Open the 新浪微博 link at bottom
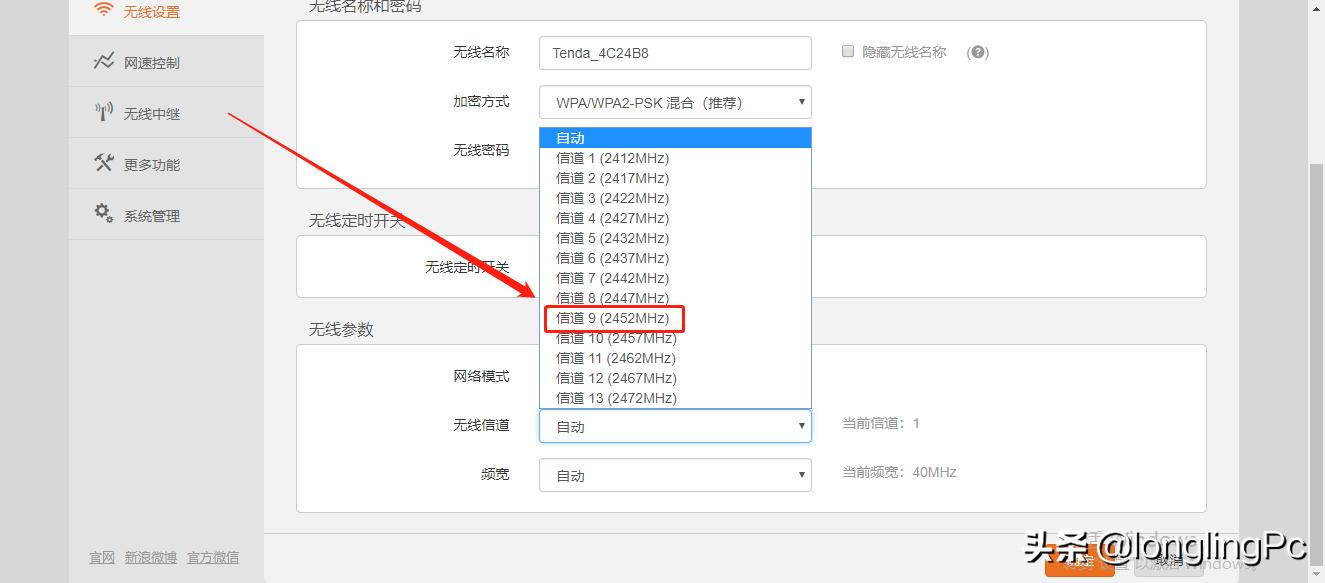This screenshot has width=1325, height=583. point(151,557)
